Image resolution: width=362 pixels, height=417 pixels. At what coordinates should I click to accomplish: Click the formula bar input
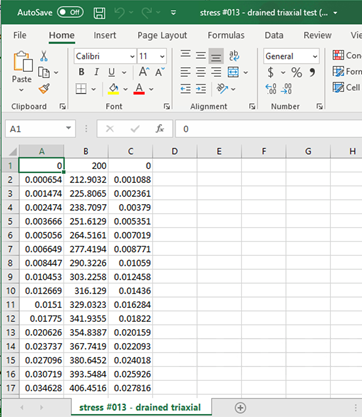pyautogui.click(x=269, y=129)
